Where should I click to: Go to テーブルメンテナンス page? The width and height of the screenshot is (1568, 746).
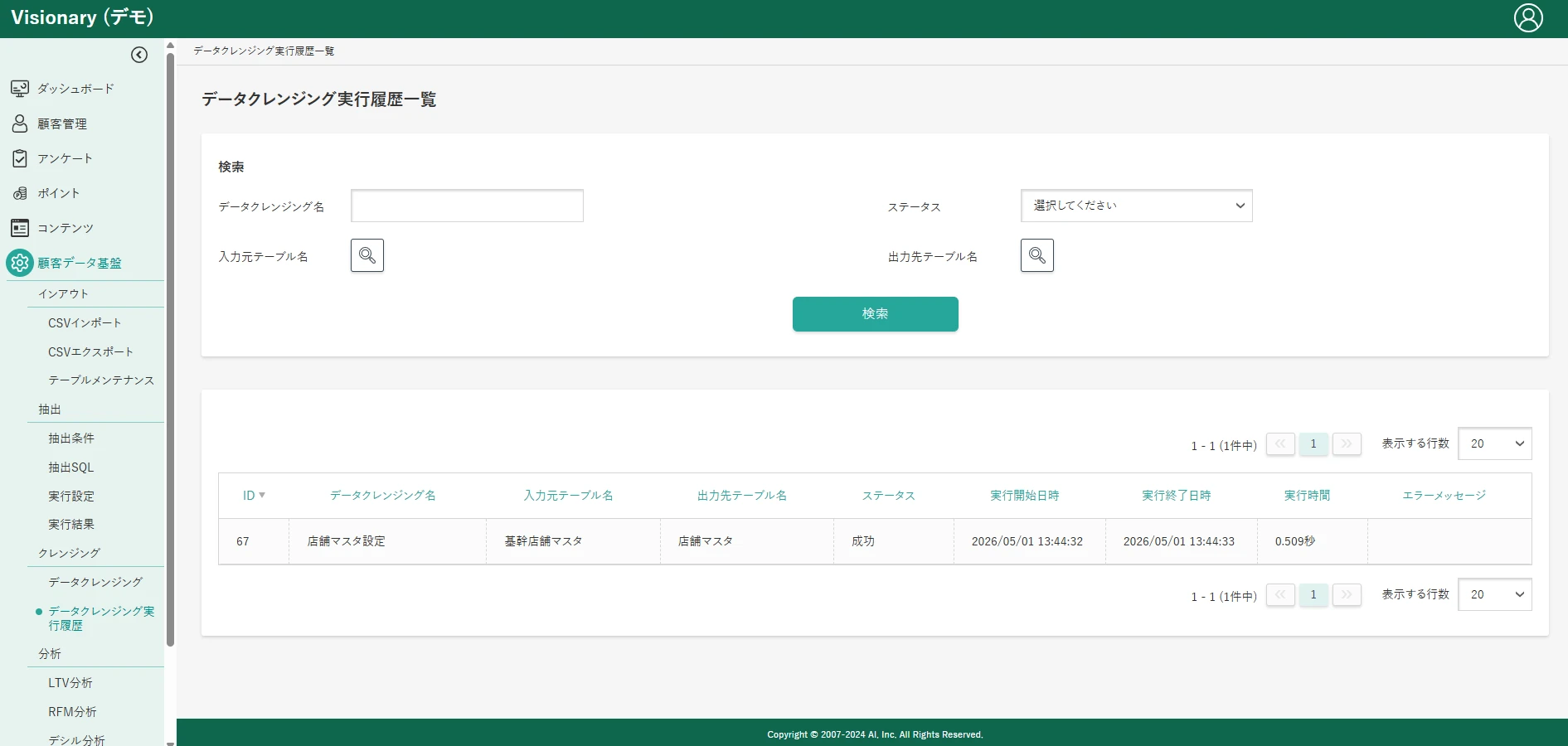pos(101,380)
